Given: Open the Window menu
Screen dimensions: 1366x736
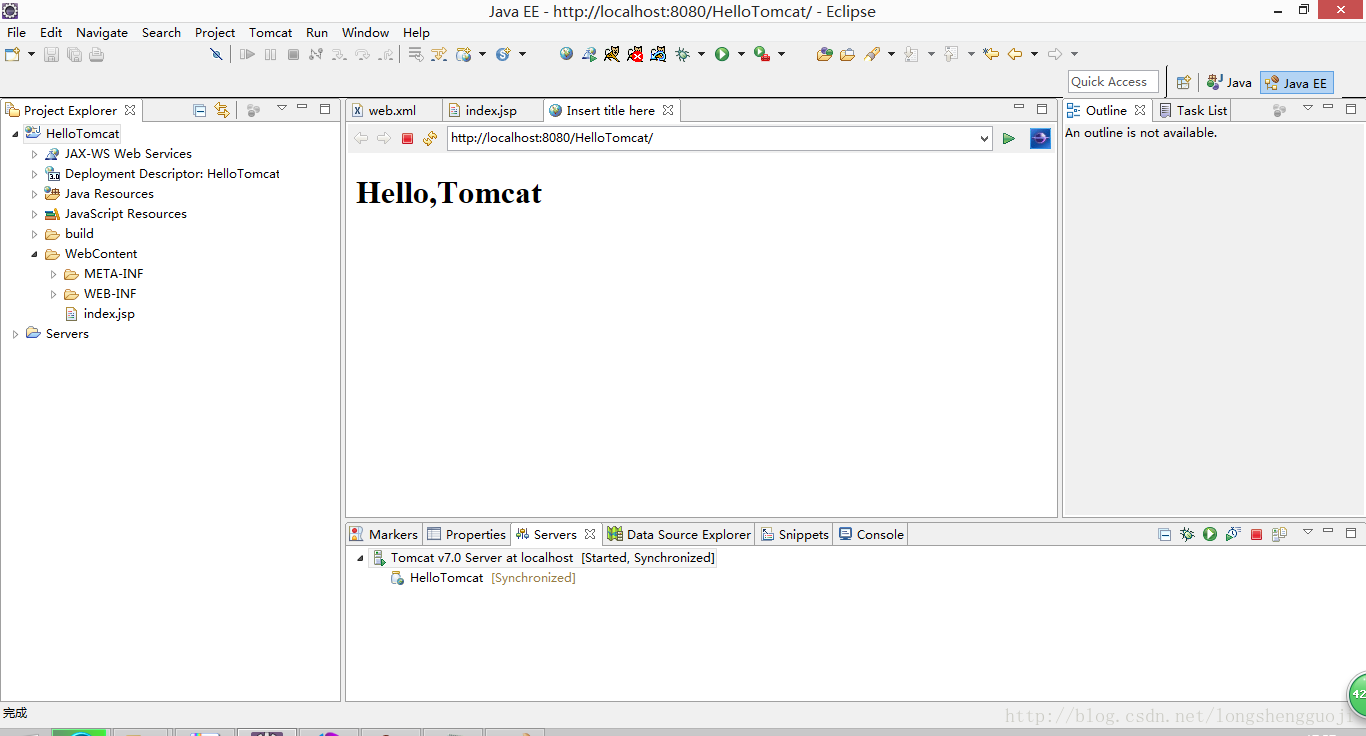Looking at the screenshot, I should click(365, 32).
